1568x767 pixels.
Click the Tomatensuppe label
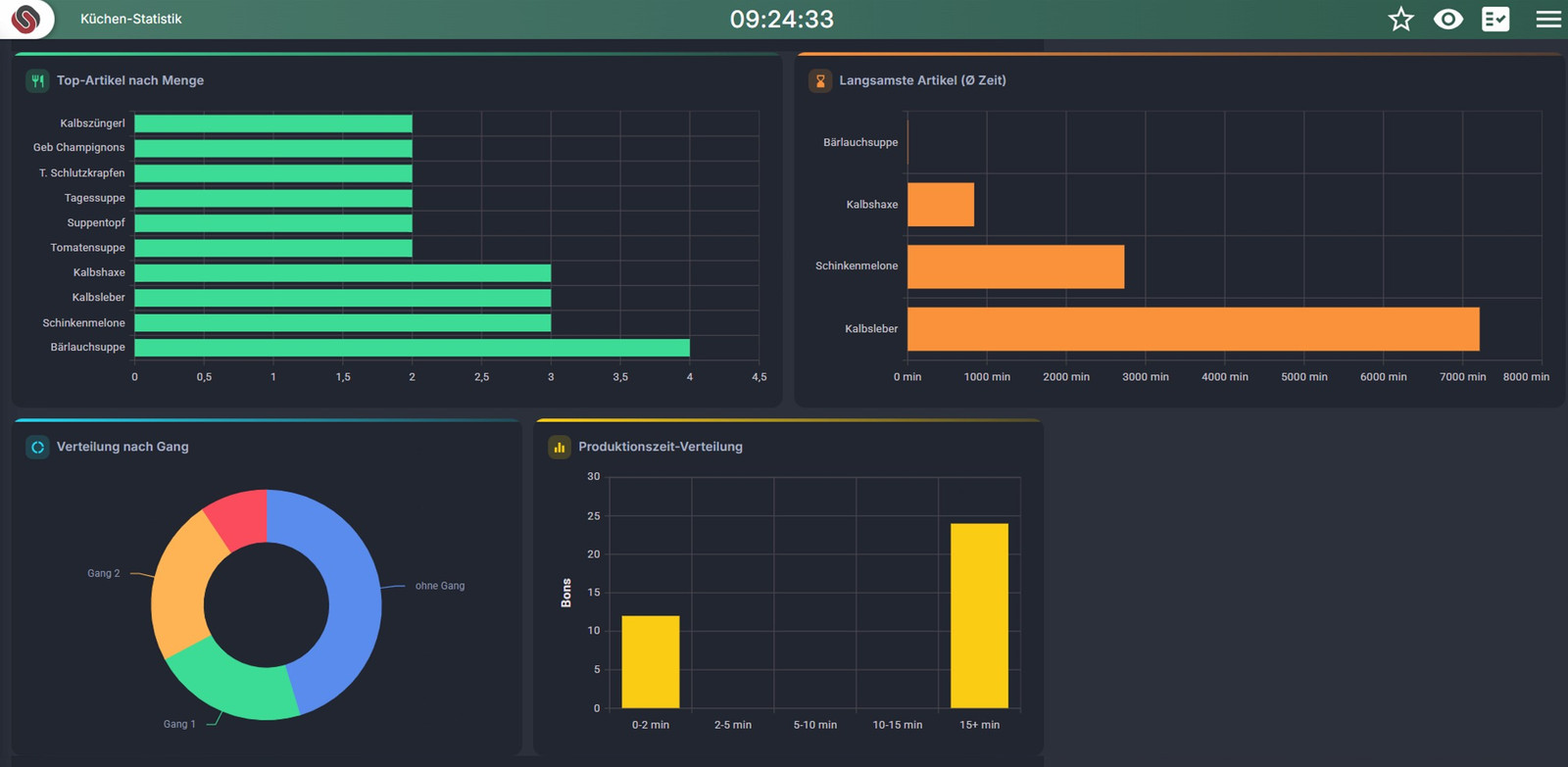click(x=88, y=248)
